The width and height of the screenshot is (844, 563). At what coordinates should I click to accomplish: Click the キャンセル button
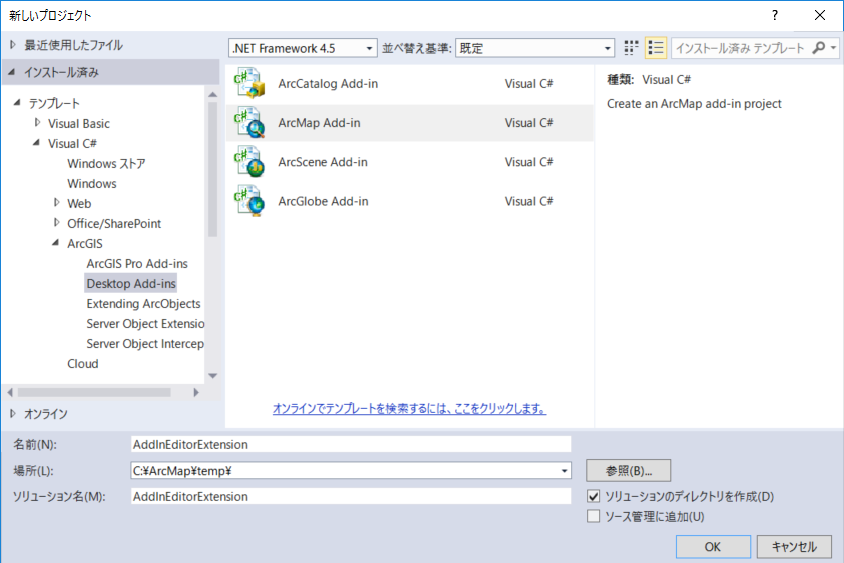pyautogui.click(x=794, y=547)
